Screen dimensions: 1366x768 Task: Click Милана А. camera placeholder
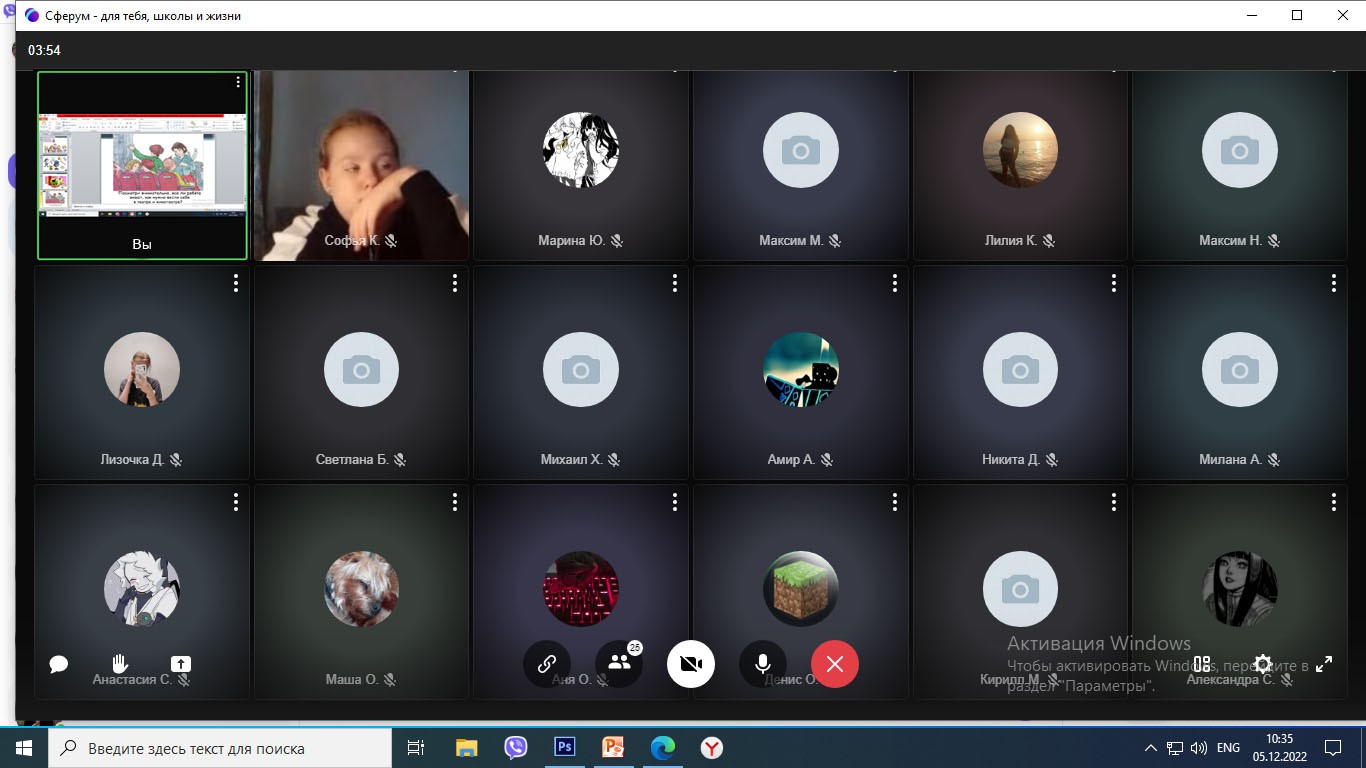click(1240, 369)
